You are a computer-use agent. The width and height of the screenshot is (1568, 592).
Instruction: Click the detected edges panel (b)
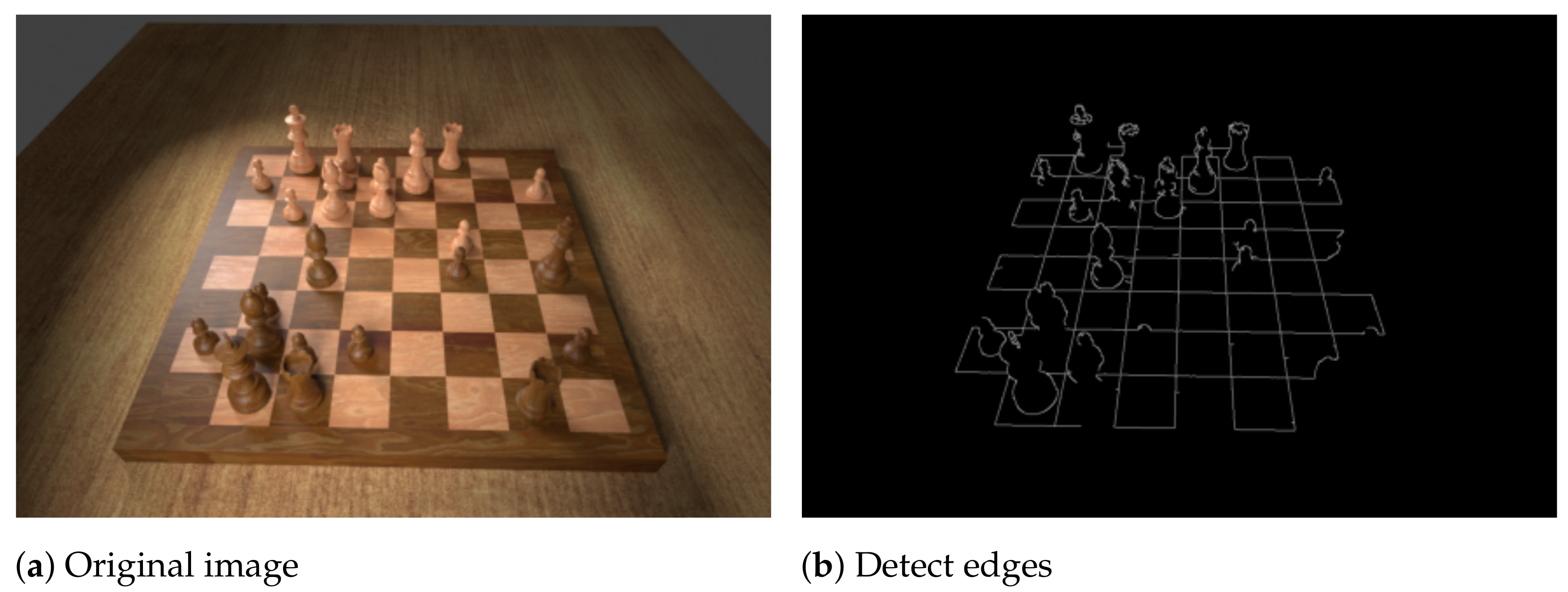pos(1176,269)
